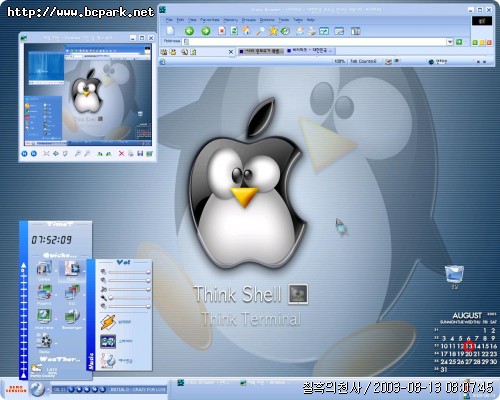Screen dimensions: 500x400
Task: Open the Tabs menu in Crazy Browser
Action: [x=298, y=20]
